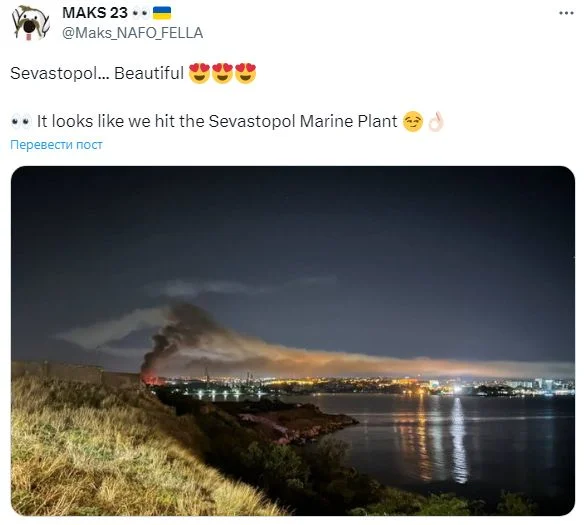Screen dimensions: 587x525
Task: Click the @Maks_NAFO_FELLA handle
Action: pyautogui.click(x=133, y=33)
